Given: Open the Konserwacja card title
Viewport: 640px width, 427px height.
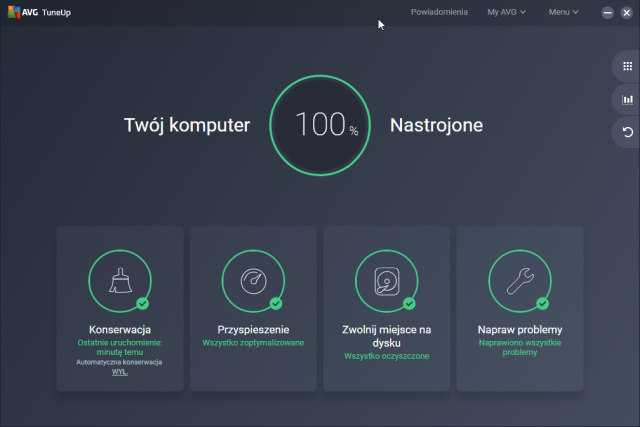Looking at the screenshot, I should [120, 329].
